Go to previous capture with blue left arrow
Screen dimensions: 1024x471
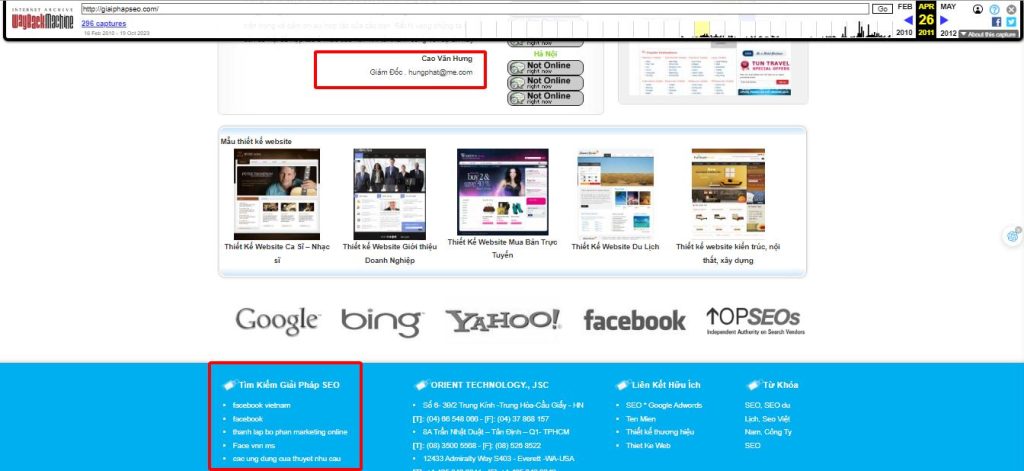coord(908,20)
